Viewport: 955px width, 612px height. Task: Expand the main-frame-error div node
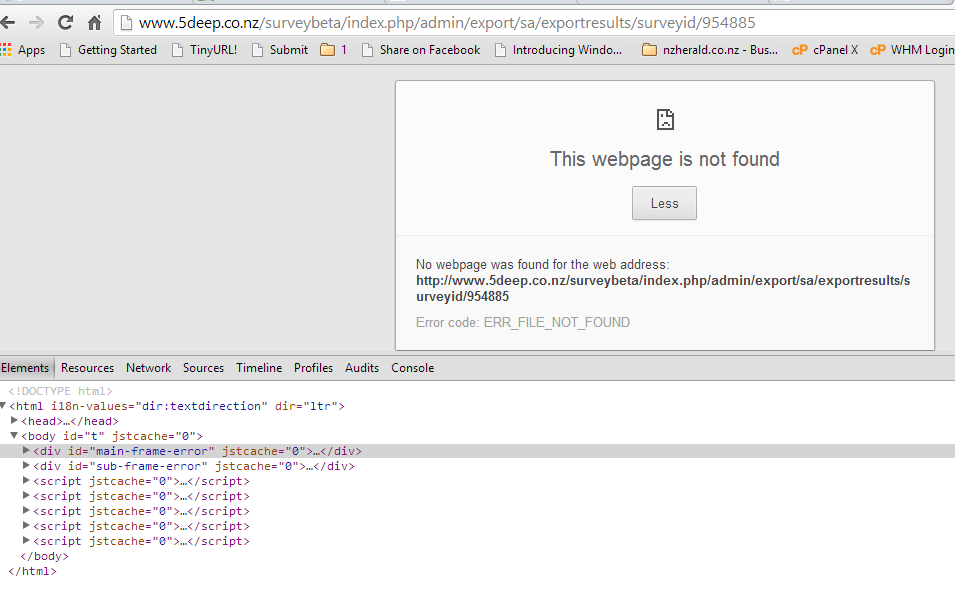(27, 451)
